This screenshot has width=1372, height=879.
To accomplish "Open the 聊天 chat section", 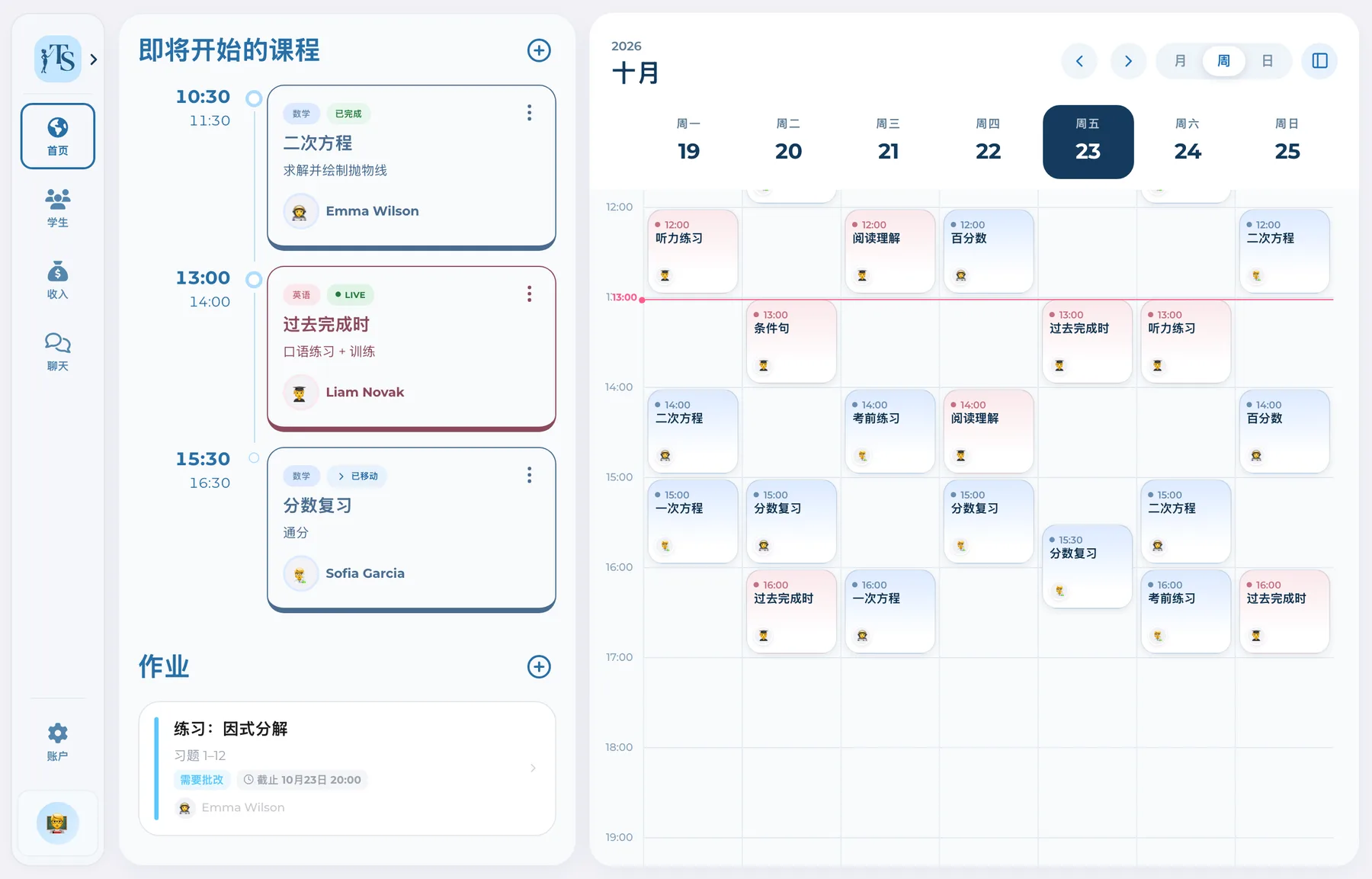I will click(58, 351).
